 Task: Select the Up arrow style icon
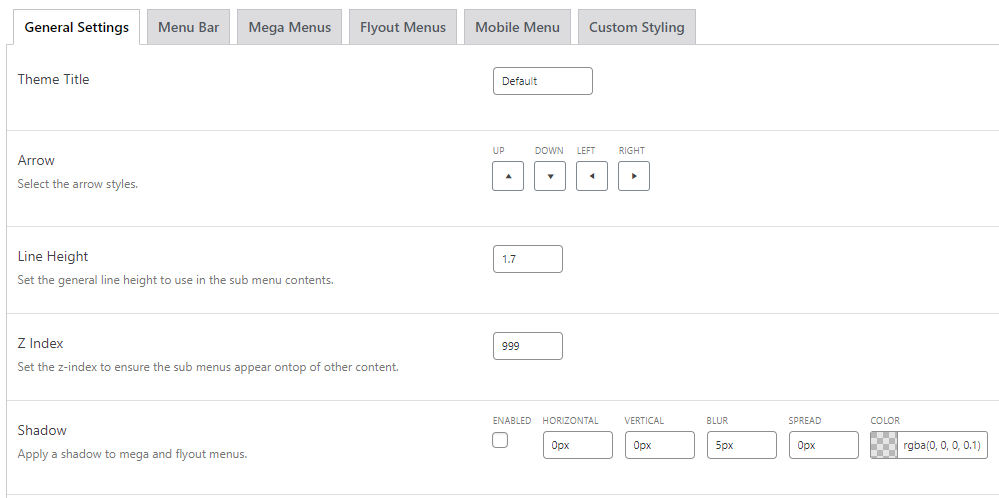tap(508, 176)
